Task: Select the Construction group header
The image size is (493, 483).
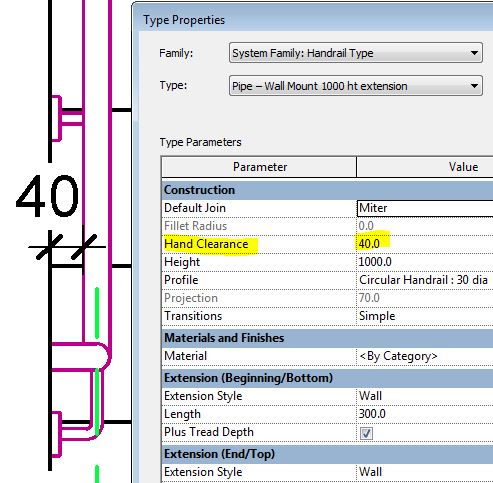Action: pyautogui.click(x=327, y=190)
